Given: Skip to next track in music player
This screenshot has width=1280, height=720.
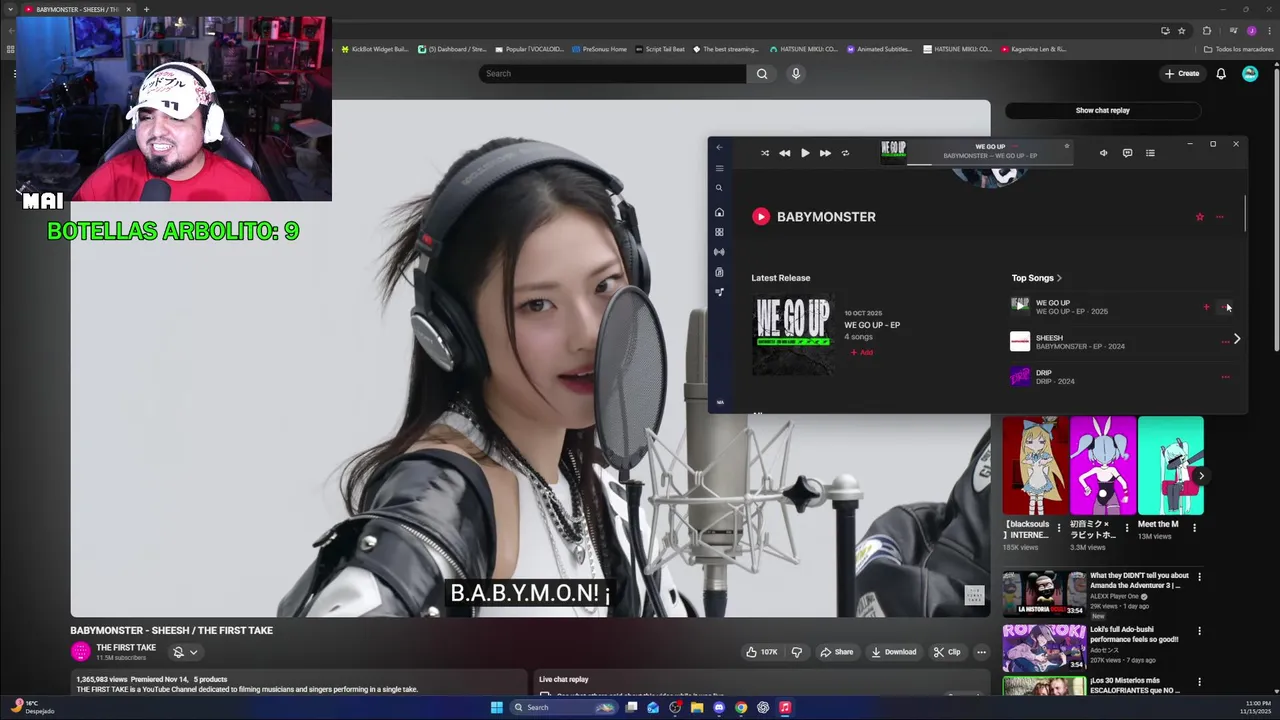Looking at the screenshot, I should (x=825, y=153).
